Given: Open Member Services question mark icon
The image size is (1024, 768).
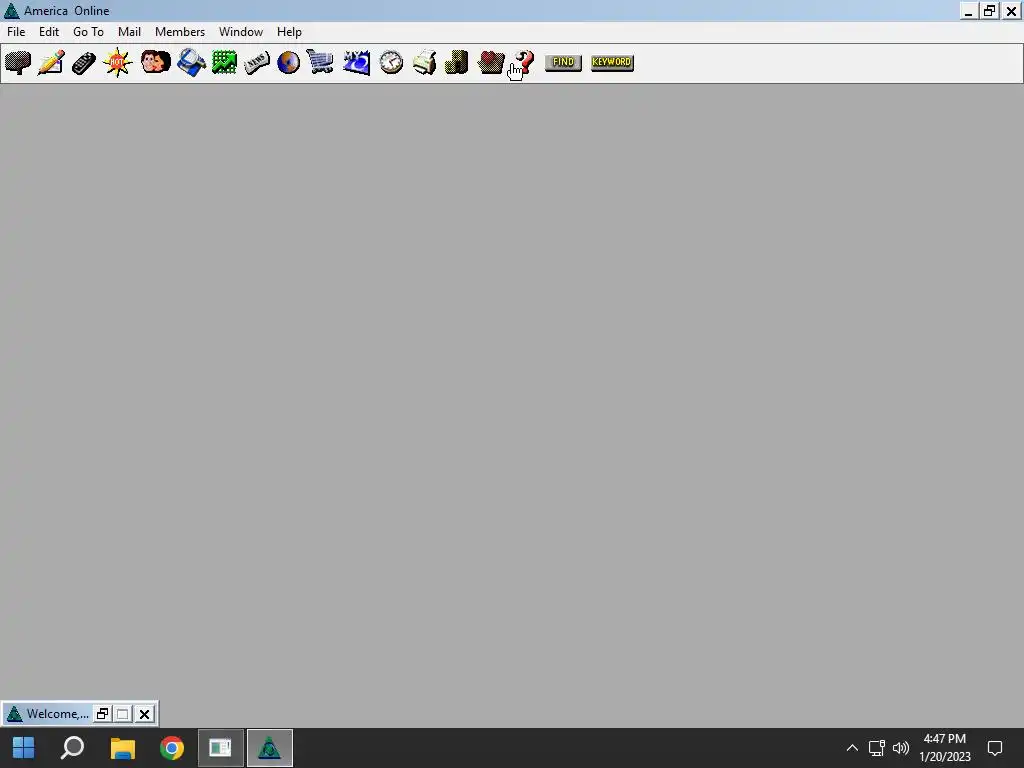Looking at the screenshot, I should click(x=524, y=63).
